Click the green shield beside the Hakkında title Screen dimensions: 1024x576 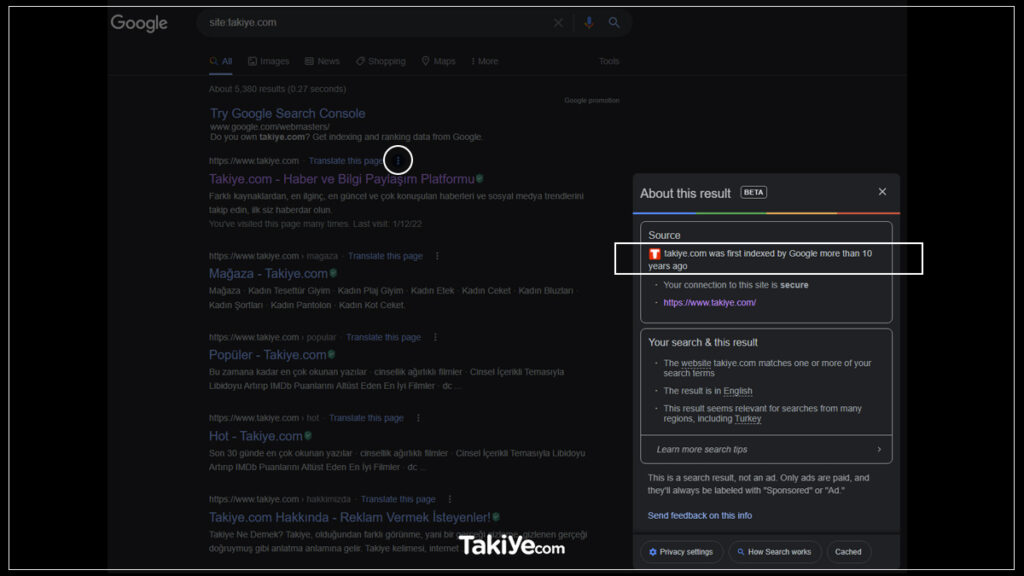pyautogui.click(x=496, y=517)
